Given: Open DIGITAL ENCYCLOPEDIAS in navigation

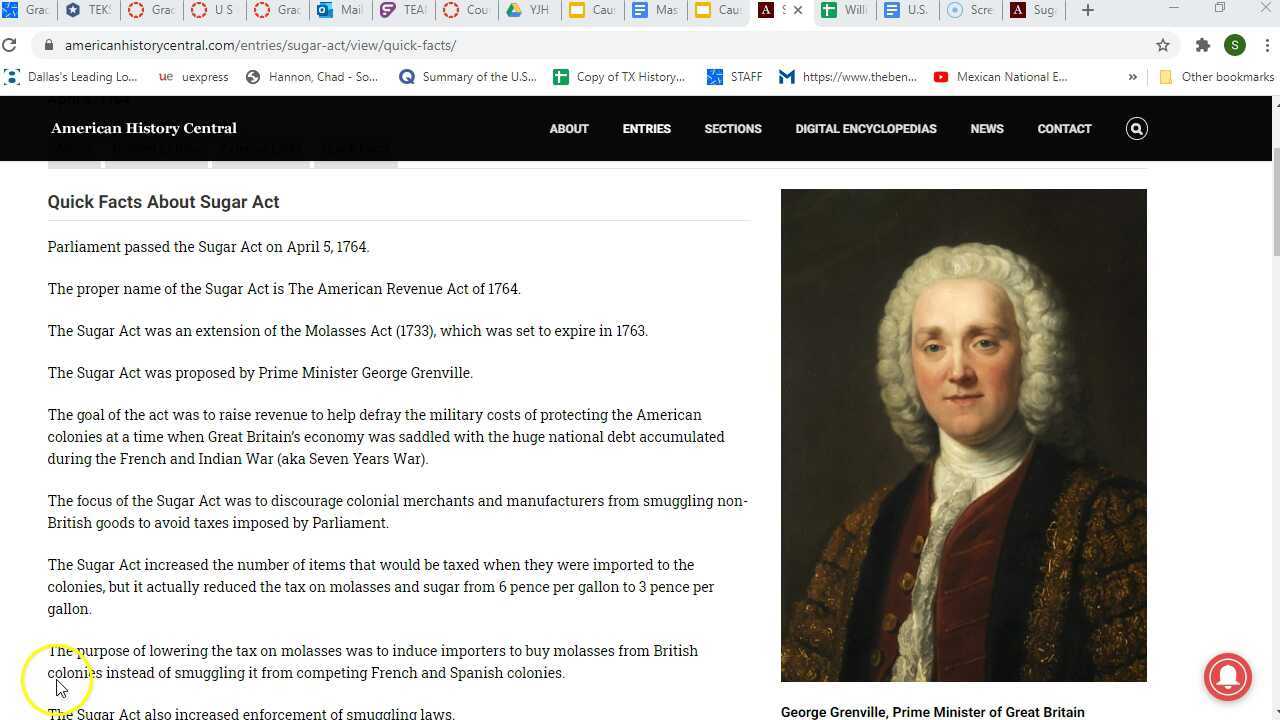Looking at the screenshot, I should 865,128.
